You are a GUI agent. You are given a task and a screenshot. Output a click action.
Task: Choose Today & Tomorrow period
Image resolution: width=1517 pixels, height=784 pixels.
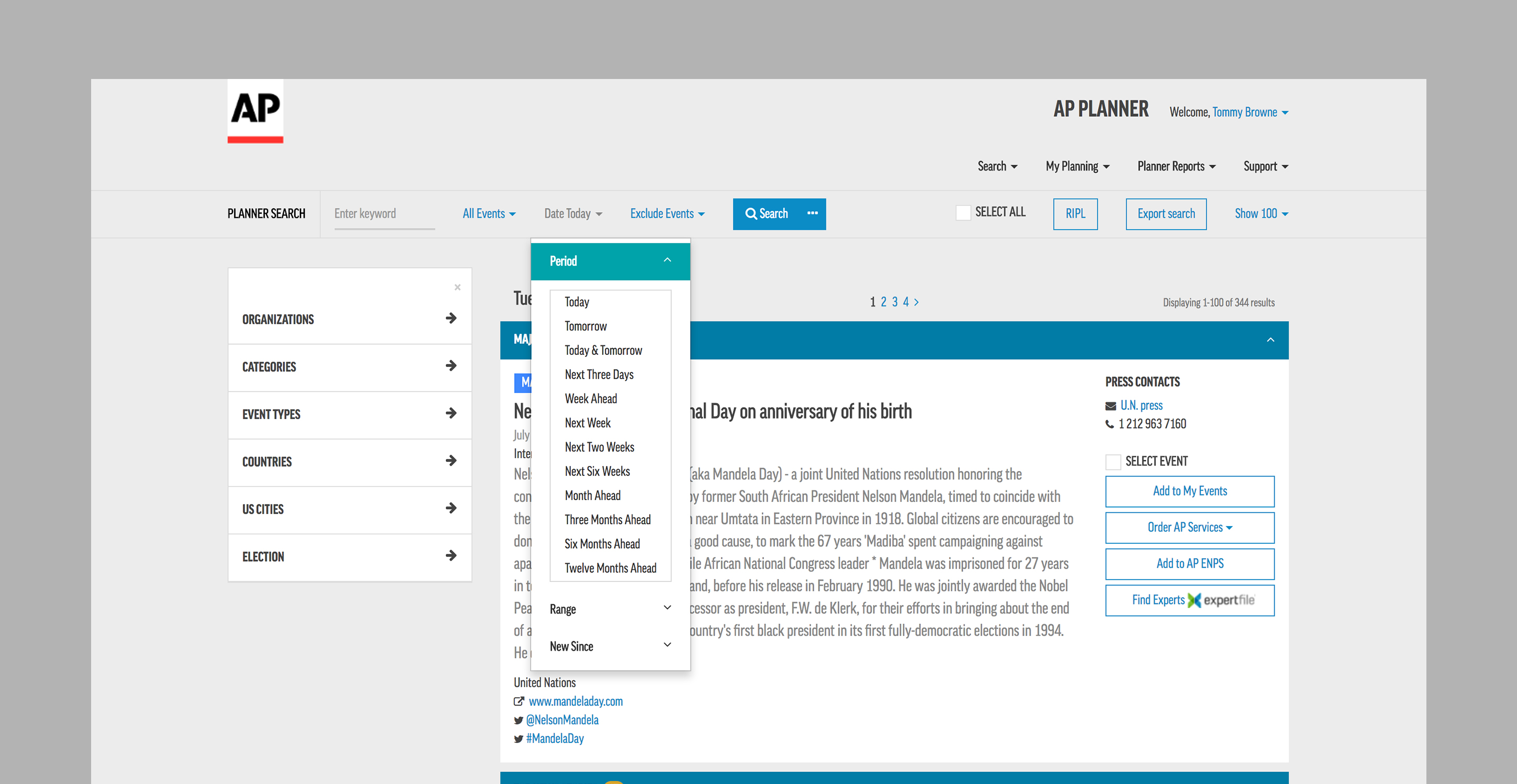[603, 350]
